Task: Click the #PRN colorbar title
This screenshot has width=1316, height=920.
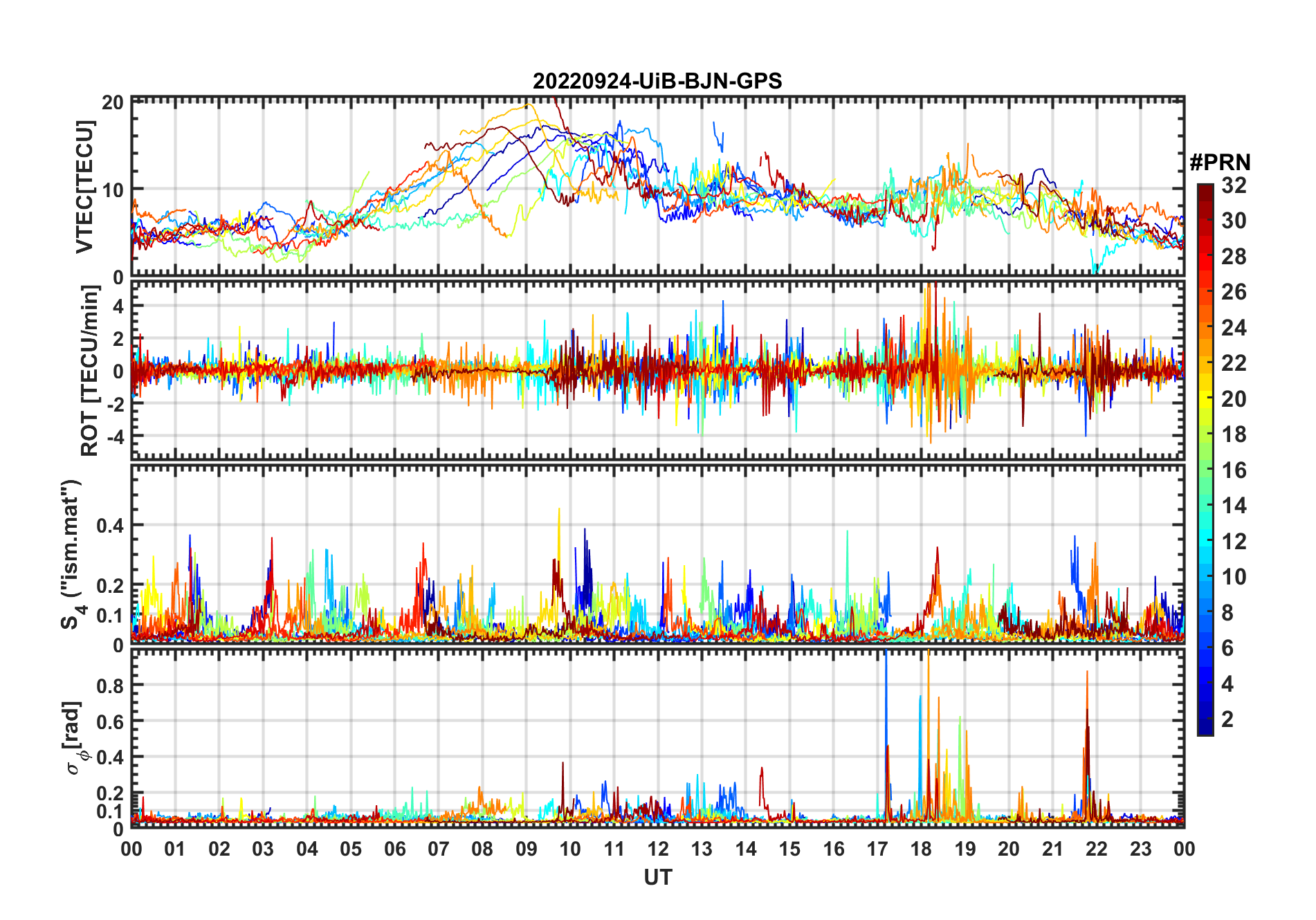Action: coord(1220,163)
